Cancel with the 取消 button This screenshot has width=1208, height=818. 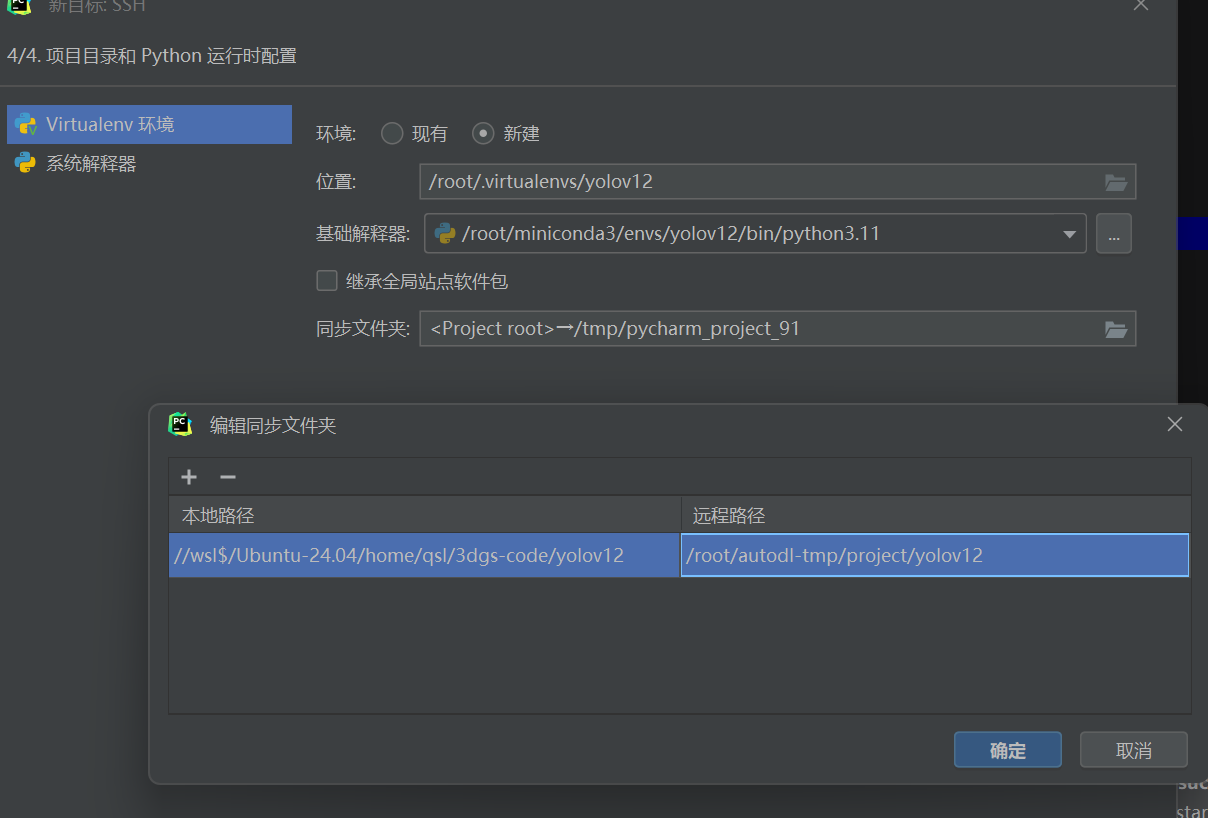(x=1134, y=750)
